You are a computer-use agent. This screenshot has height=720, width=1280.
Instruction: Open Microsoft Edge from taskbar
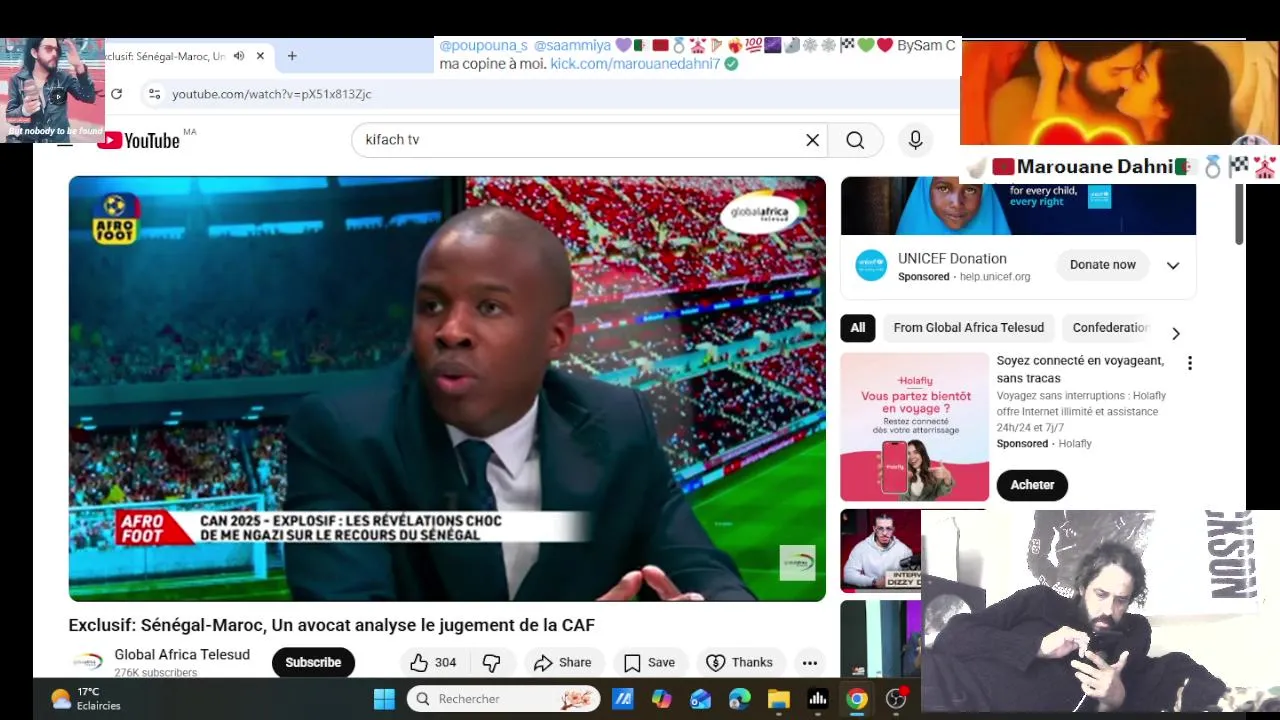pyautogui.click(x=740, y=699)
